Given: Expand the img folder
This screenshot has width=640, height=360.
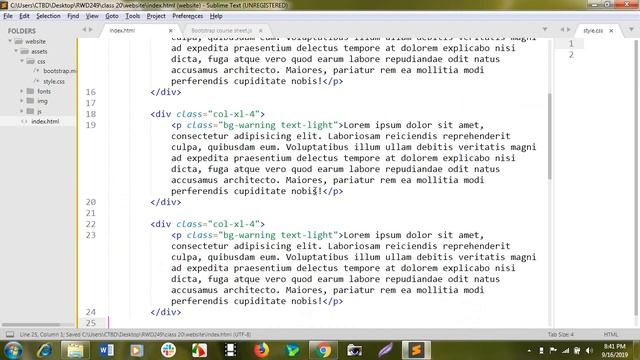Looking at the screenshot, I should click(x=22, y=101).
